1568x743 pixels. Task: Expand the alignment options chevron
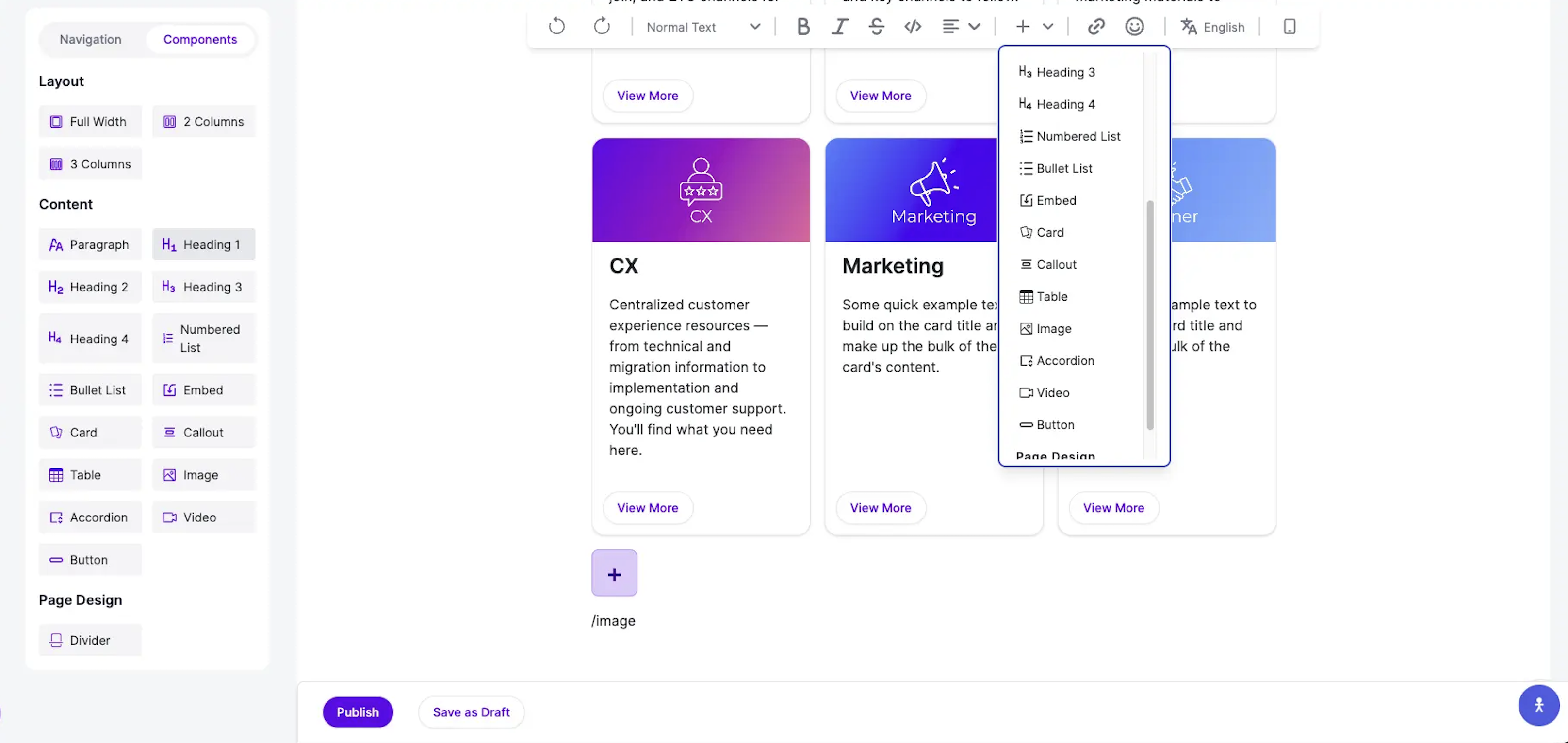975,27
